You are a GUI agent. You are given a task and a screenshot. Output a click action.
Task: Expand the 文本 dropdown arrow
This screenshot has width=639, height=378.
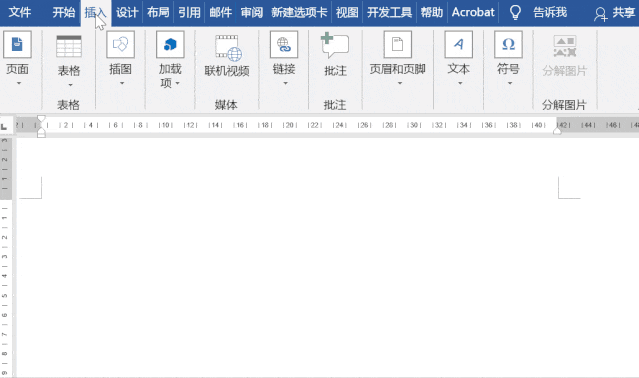click(460, 83)
